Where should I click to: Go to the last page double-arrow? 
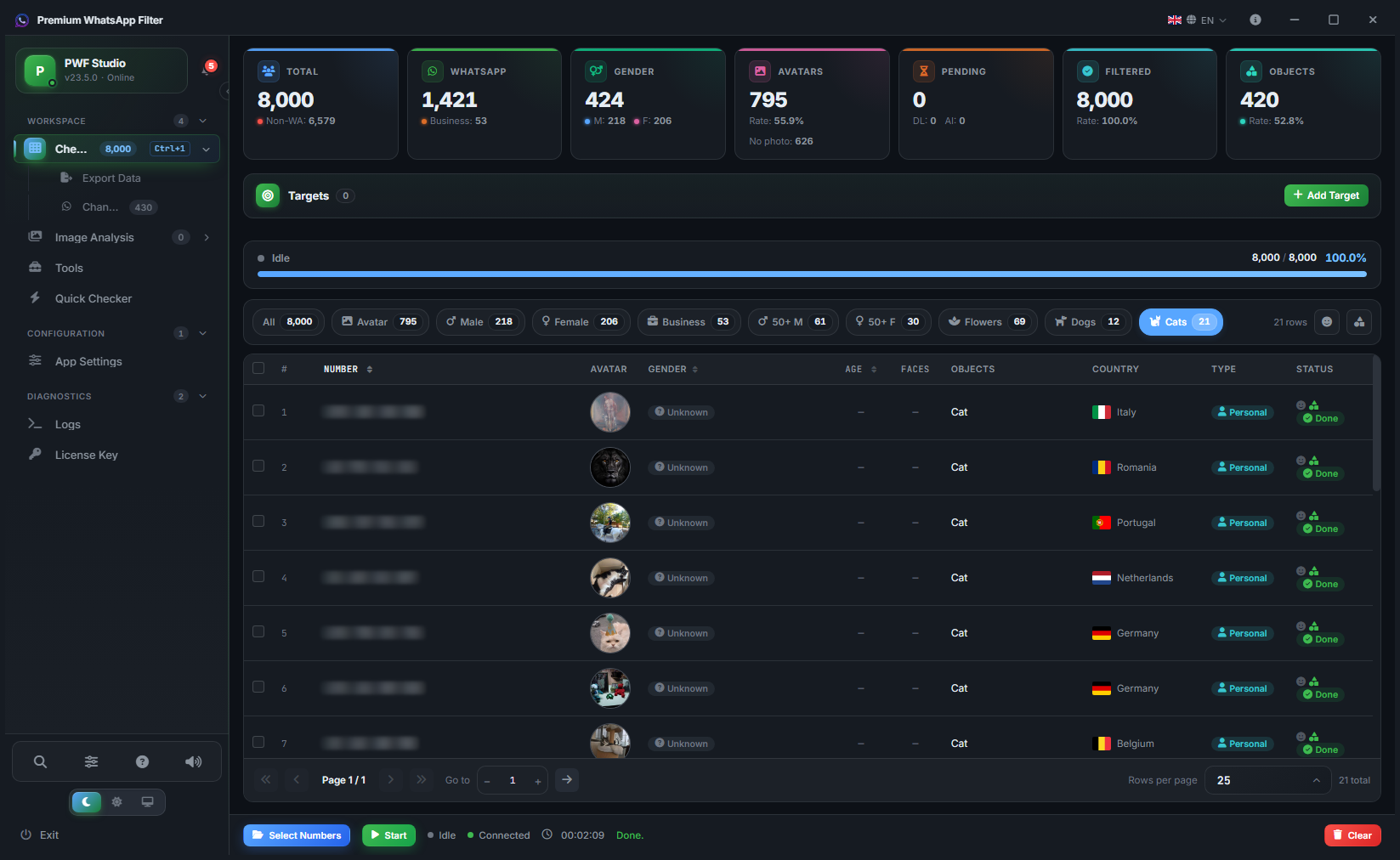[422, 779]
